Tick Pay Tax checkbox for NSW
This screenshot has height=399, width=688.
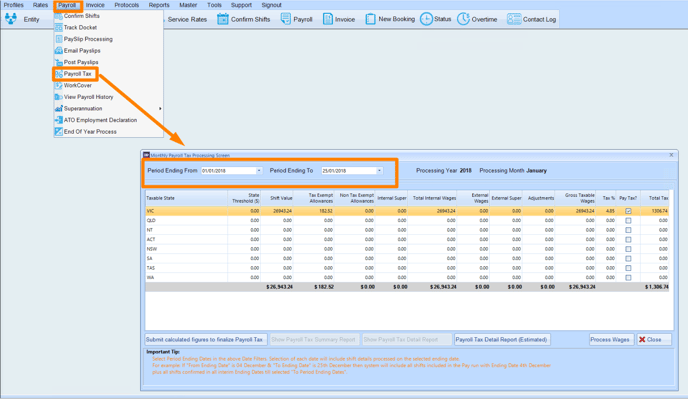(628, 249)
